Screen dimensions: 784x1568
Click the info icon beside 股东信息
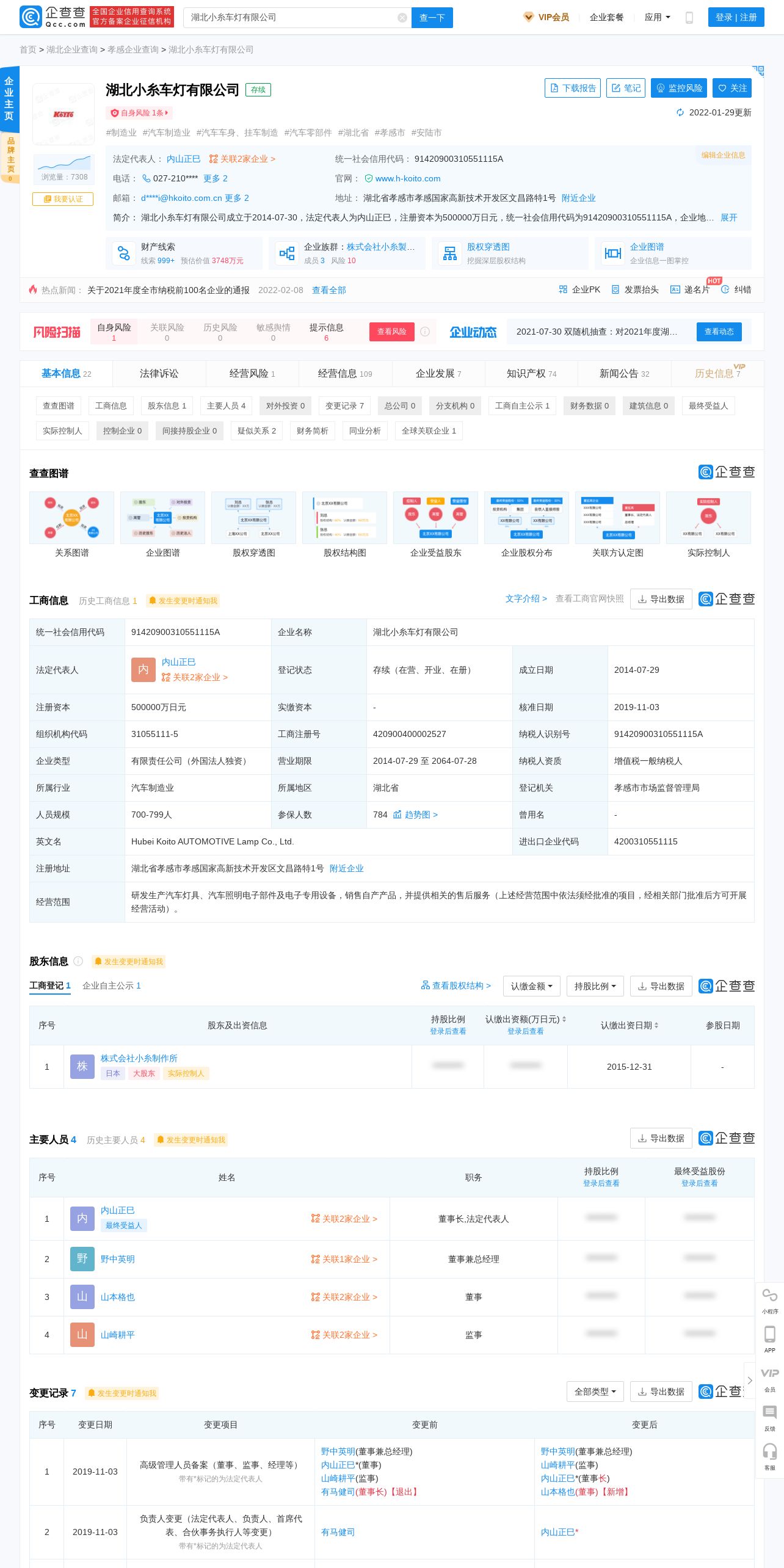78,961
